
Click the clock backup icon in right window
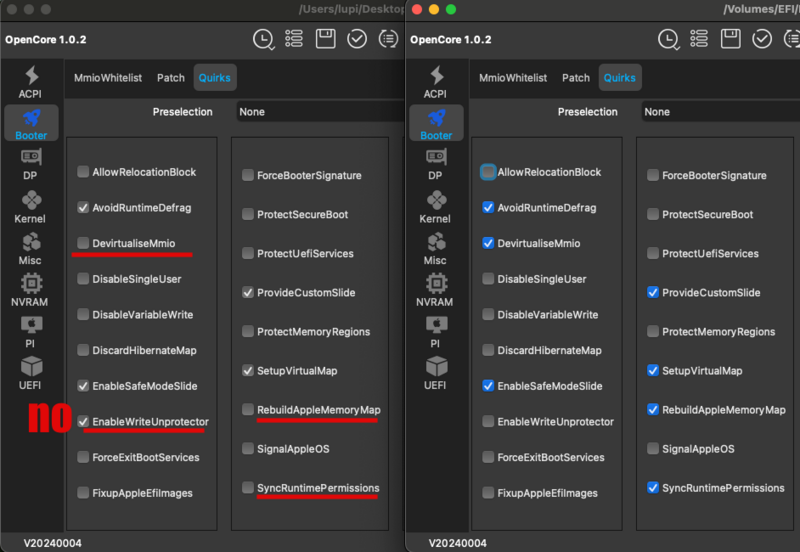coord(668,39)
